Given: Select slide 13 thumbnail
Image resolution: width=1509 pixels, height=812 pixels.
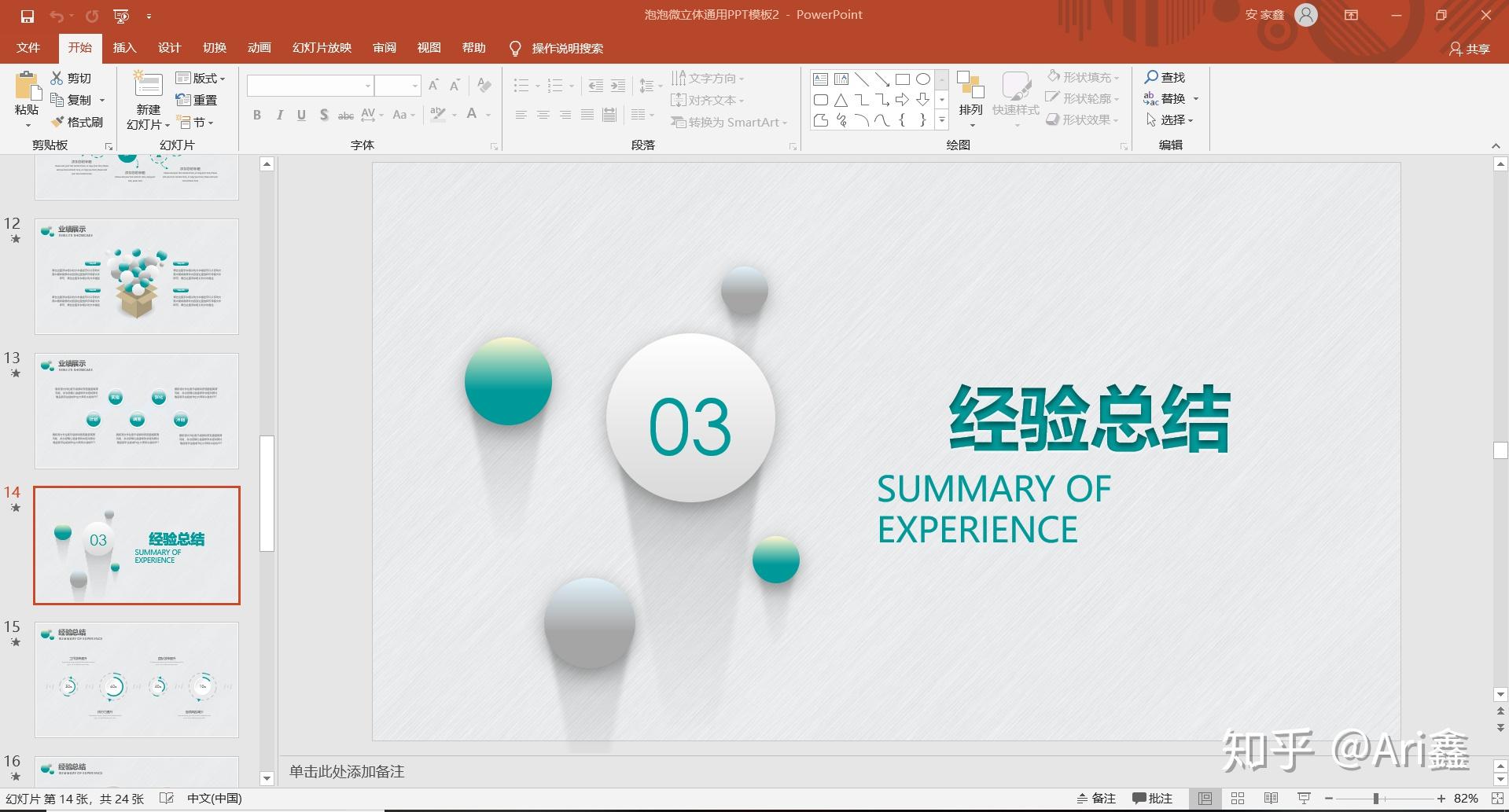Looking at the screenshot, I should click(137, 410).
